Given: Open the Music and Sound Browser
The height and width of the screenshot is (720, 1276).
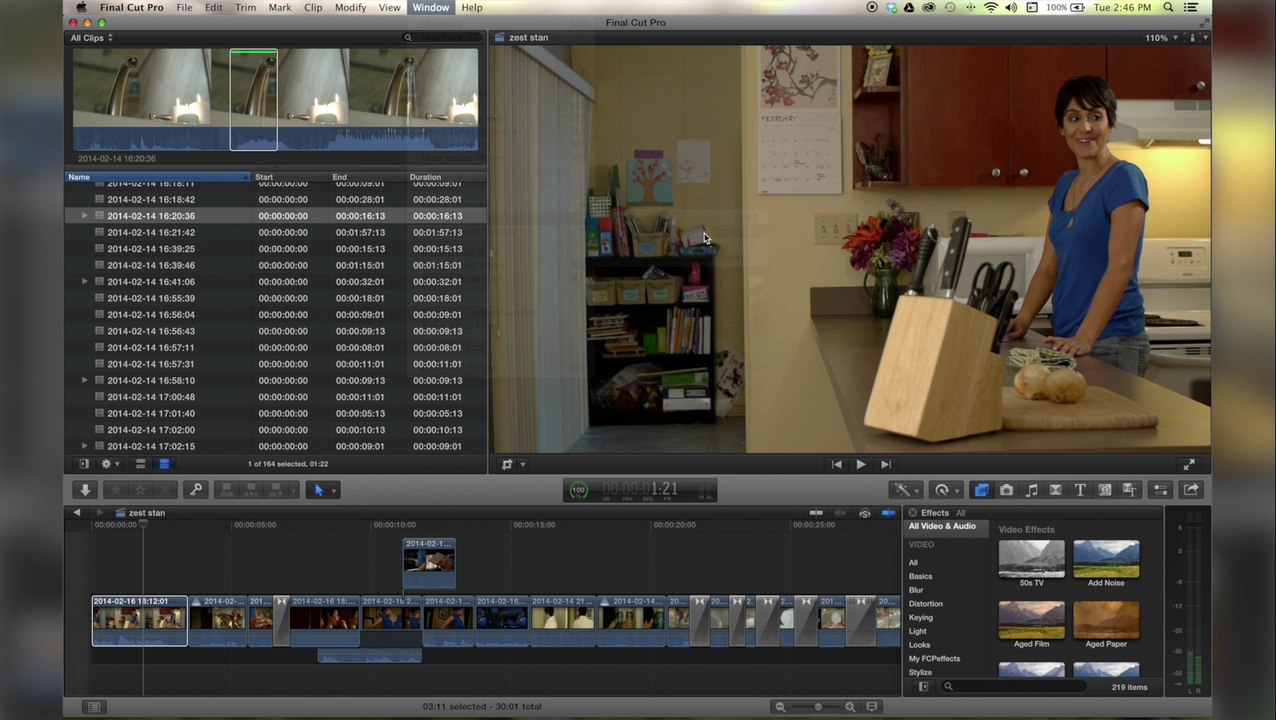Looking at the screenshot, I should (x=1031, y=490).
